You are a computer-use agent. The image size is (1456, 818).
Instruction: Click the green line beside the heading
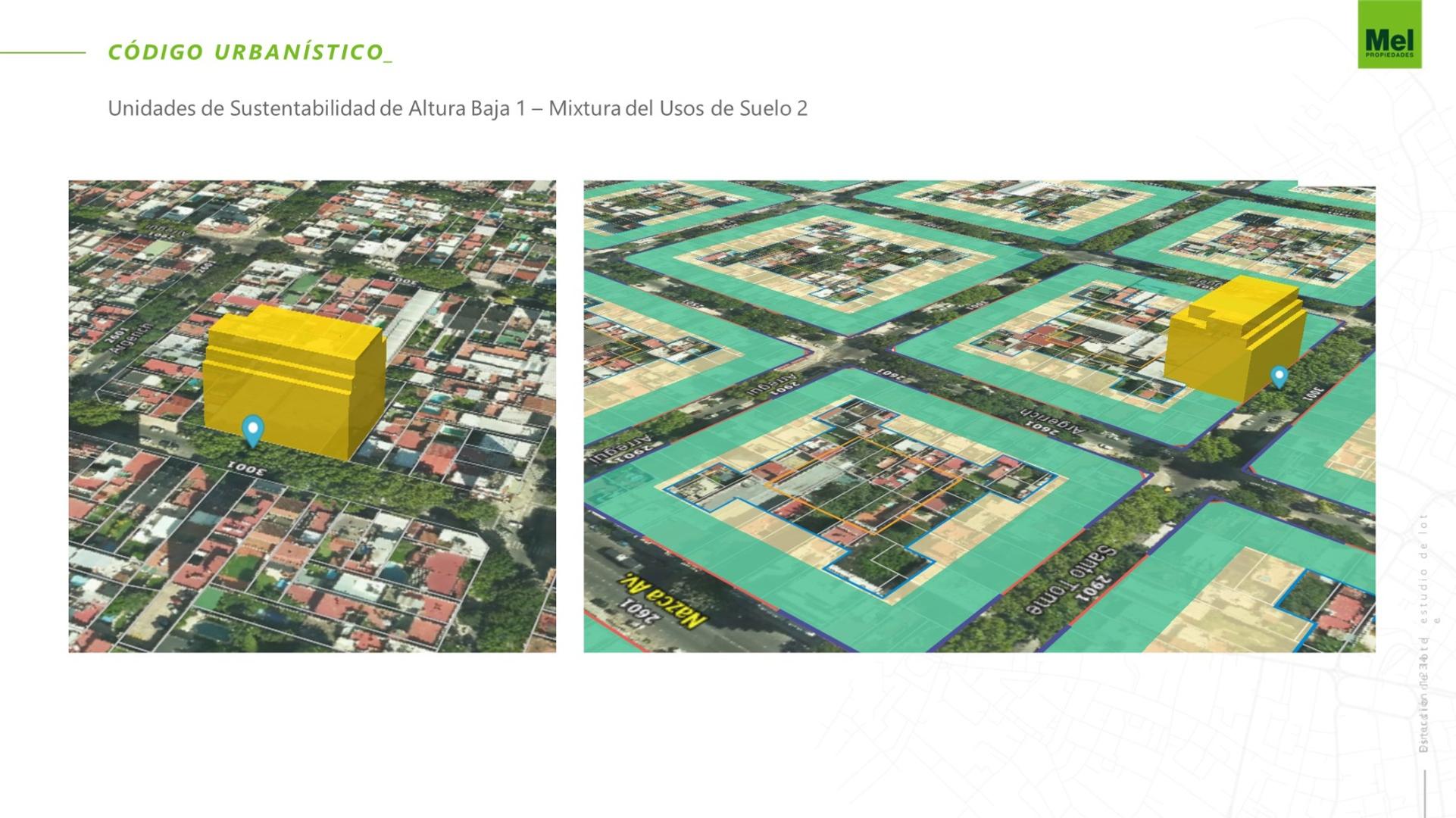[x=42, y=52]
